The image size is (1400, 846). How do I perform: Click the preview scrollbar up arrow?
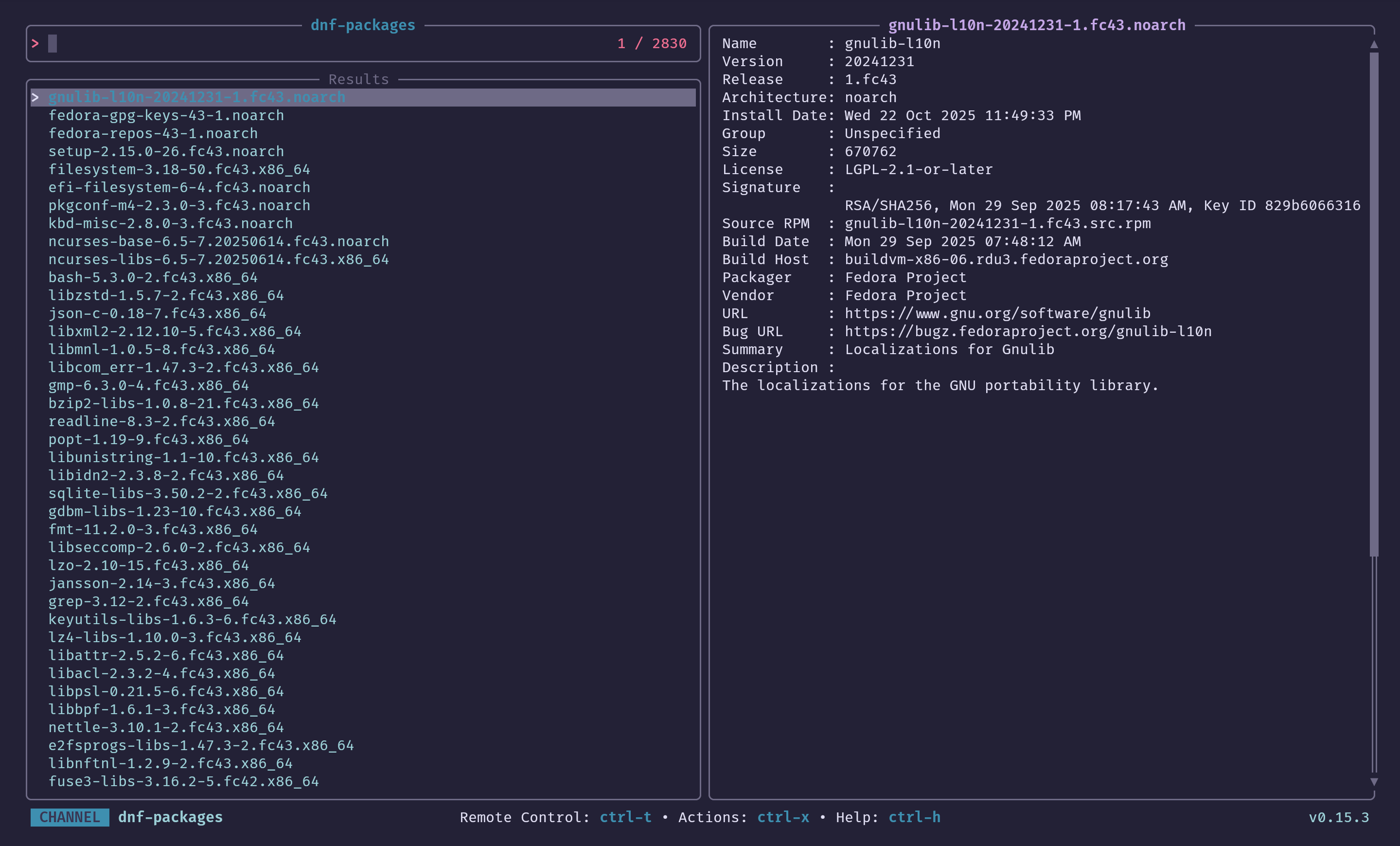pyautogui.click(x=1374, y=44)
